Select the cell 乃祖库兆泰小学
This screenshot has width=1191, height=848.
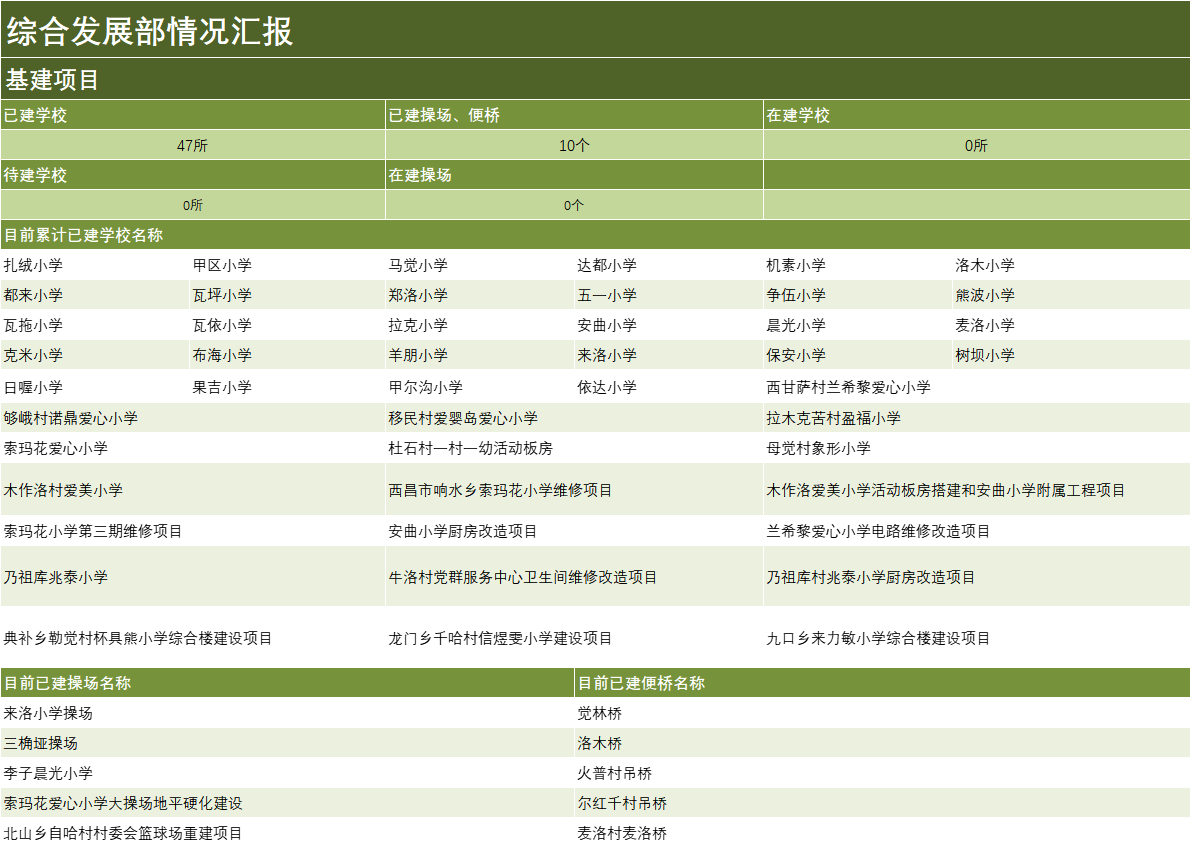[193, 577]
